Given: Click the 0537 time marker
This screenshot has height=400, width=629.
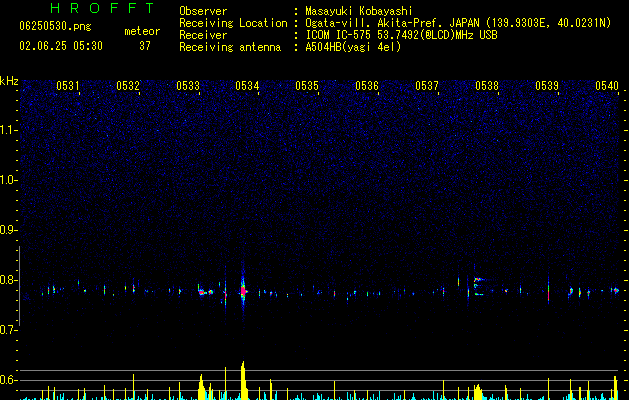Looking at the screenshot, I should click(x=427, y=86).
